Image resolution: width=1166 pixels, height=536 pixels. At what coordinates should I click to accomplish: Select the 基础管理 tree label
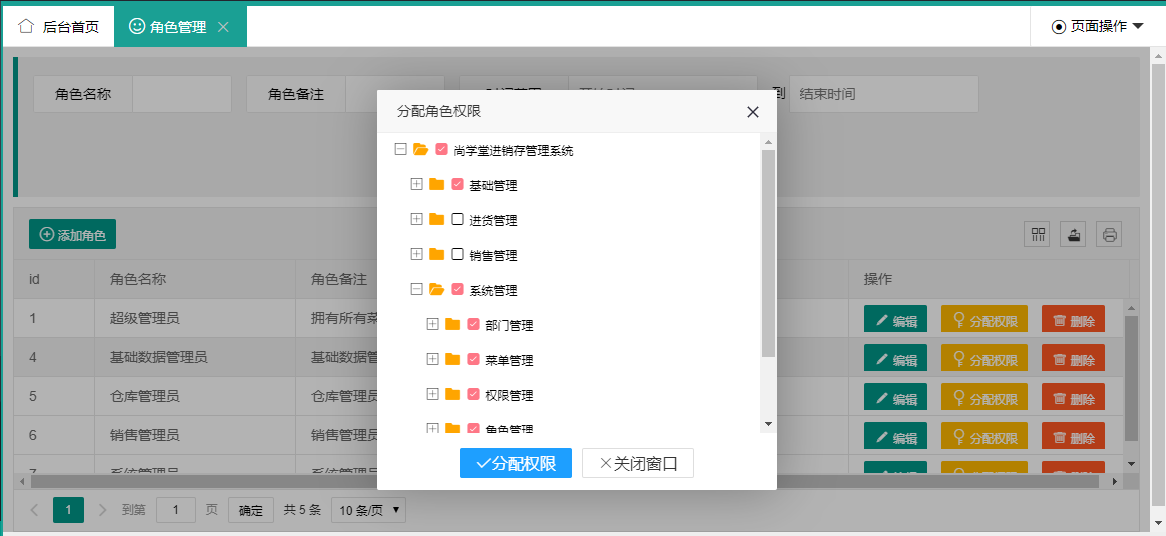(493, 185)
